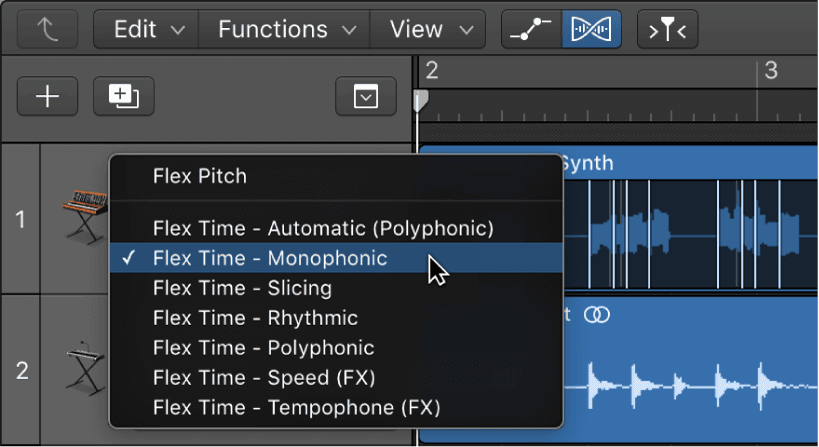Select the Synth audio region

pos(689,163)
